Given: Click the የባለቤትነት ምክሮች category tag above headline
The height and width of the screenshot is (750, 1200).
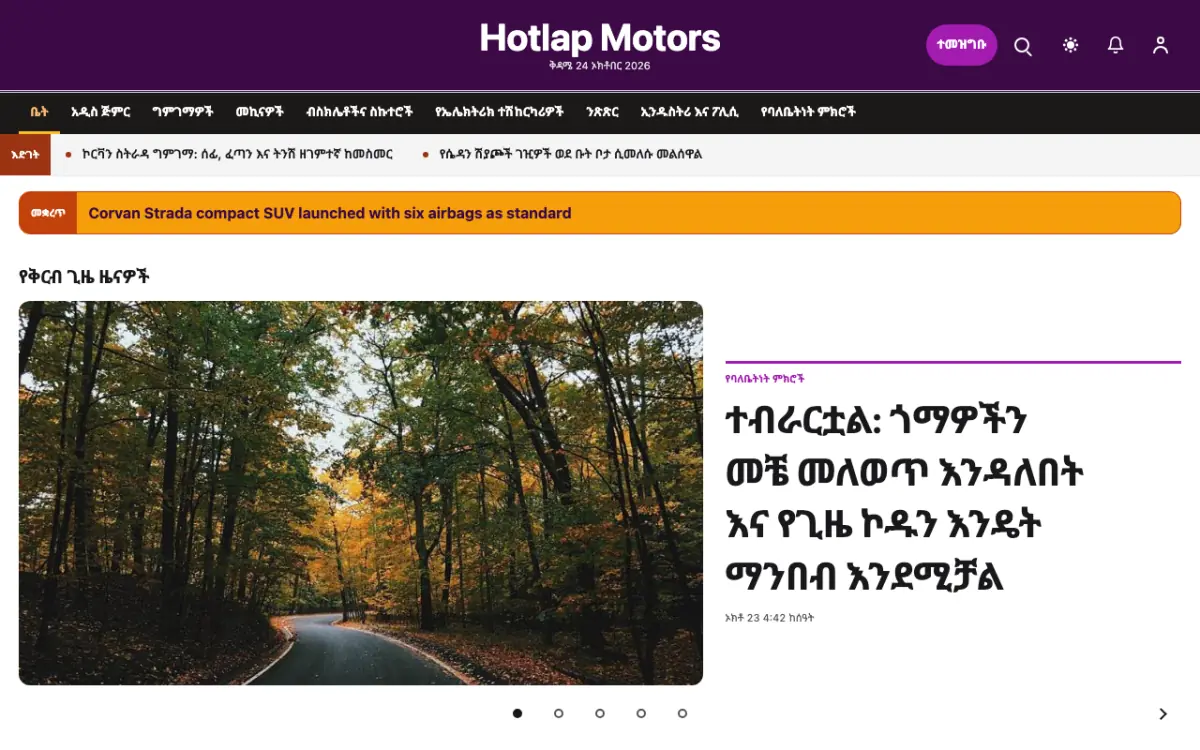Looking at the screenshot, I should coord(765,379).
